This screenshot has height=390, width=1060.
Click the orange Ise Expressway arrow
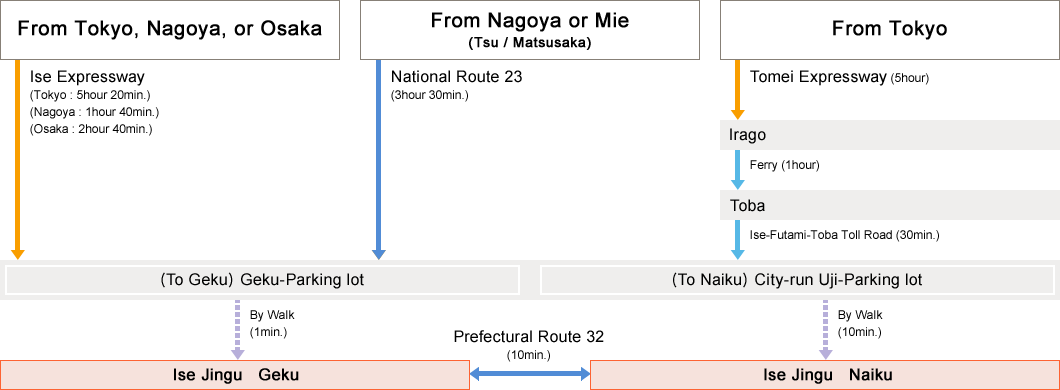click(x=18, y=160)
